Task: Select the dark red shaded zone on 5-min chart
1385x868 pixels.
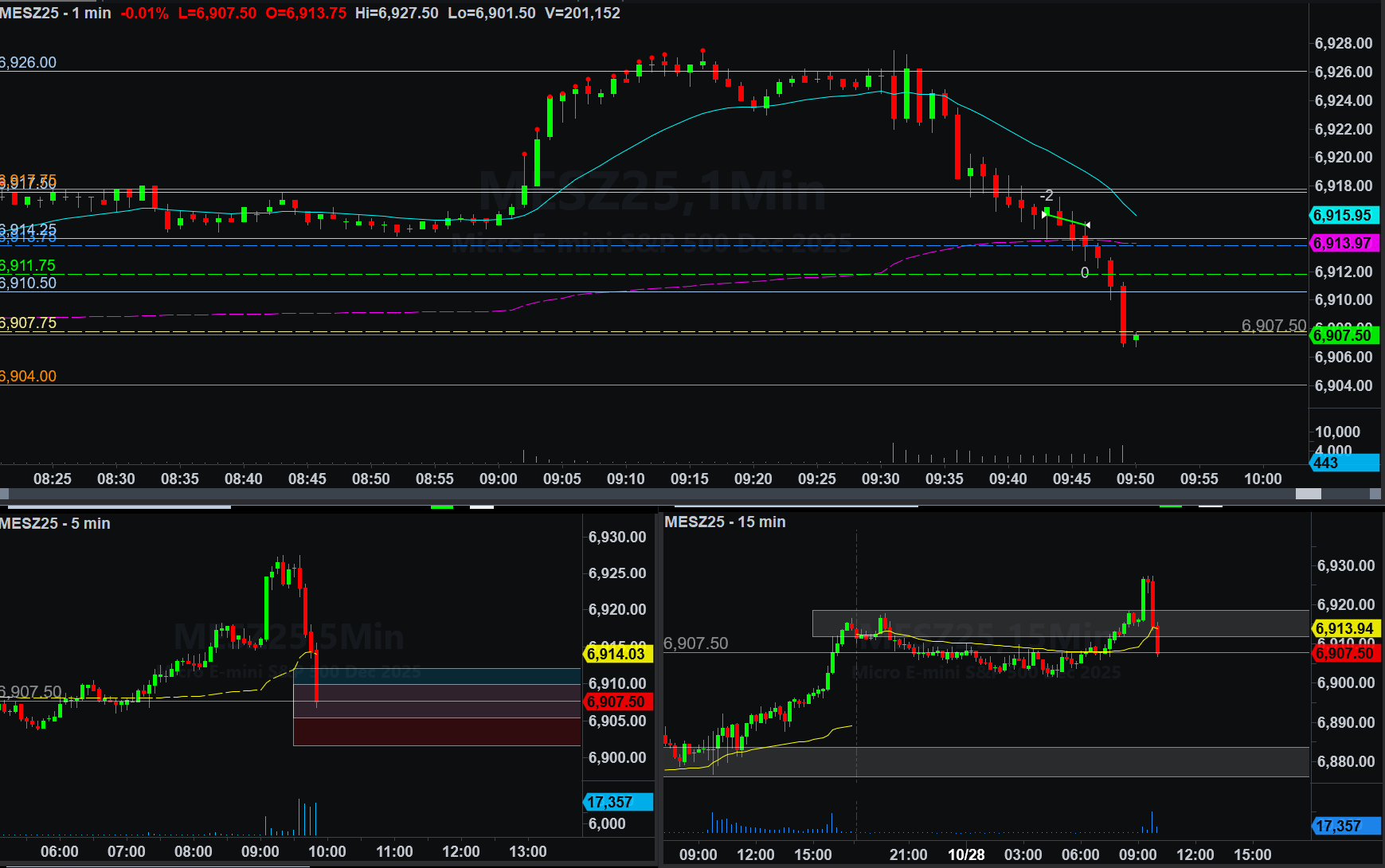Action: point(436,732)
